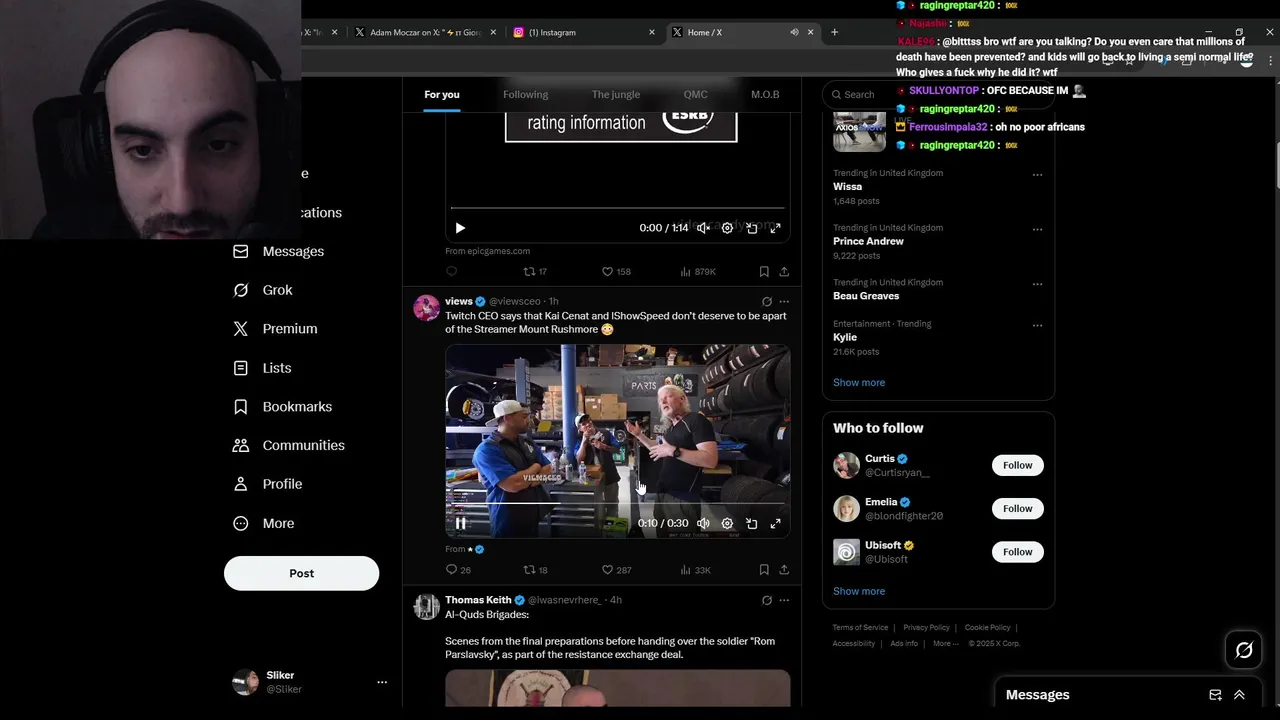Mute the 1:14 video

tap(703, 228)
